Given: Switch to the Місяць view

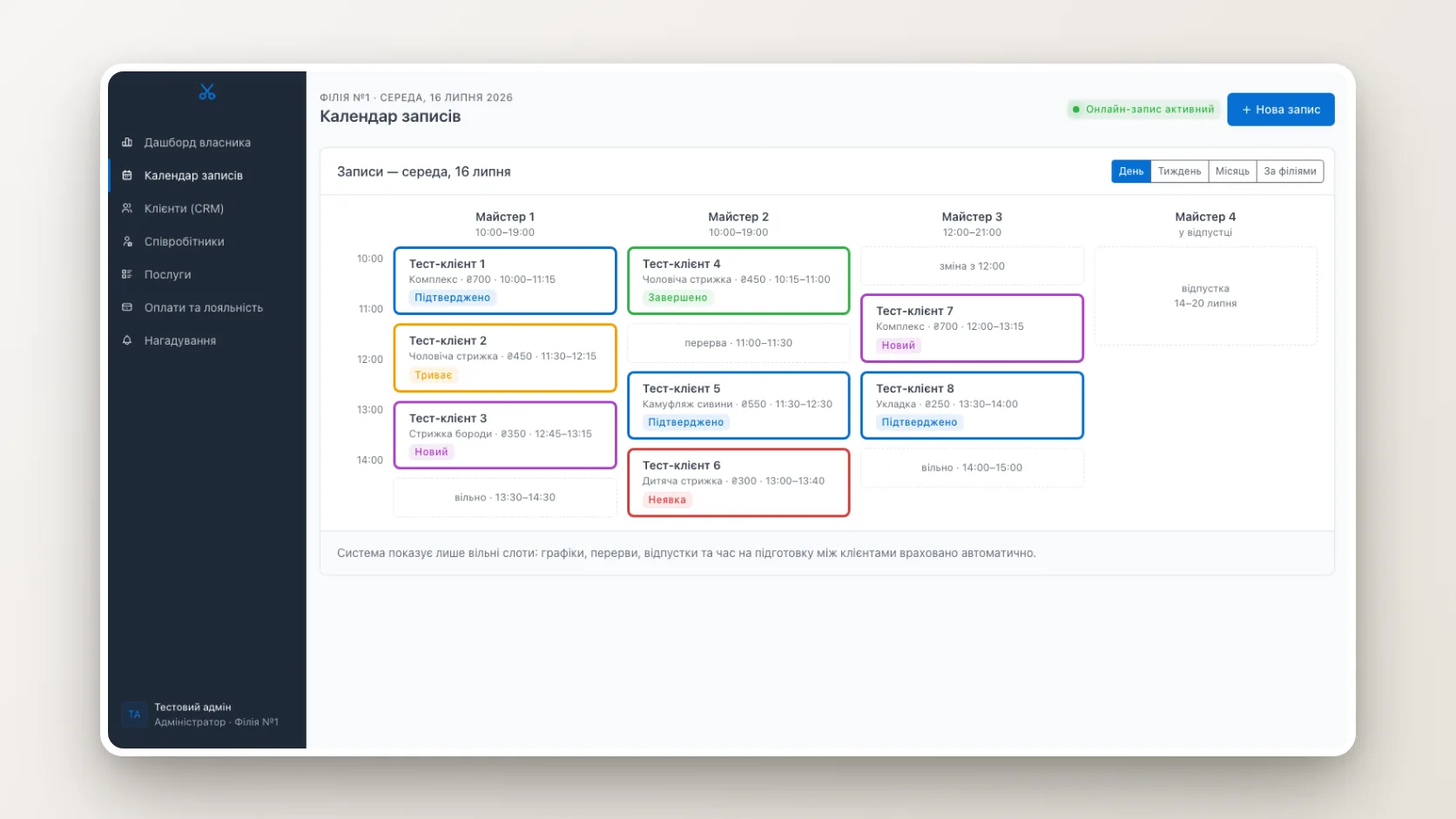Looking at the screenshot, I should click(1232, 171).
